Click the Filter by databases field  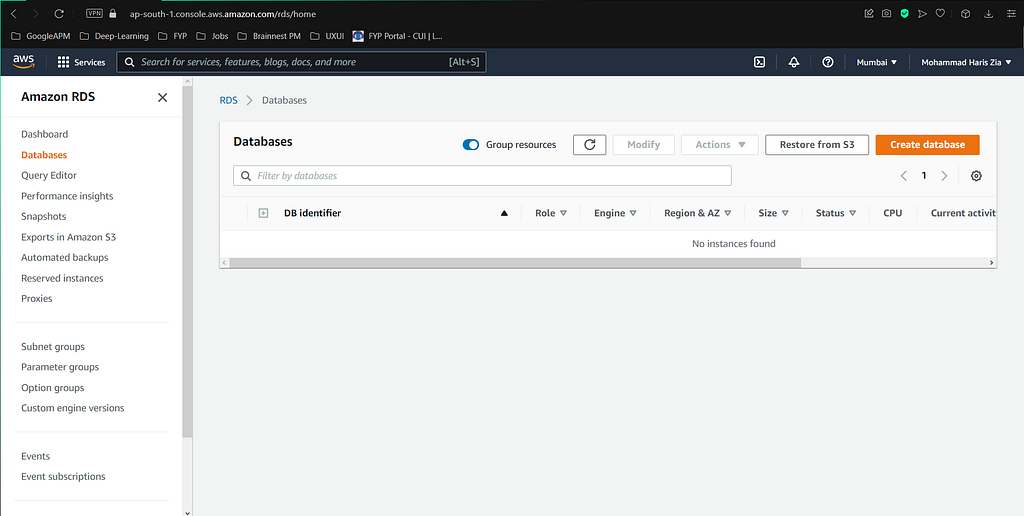click(x=482, y=176)
